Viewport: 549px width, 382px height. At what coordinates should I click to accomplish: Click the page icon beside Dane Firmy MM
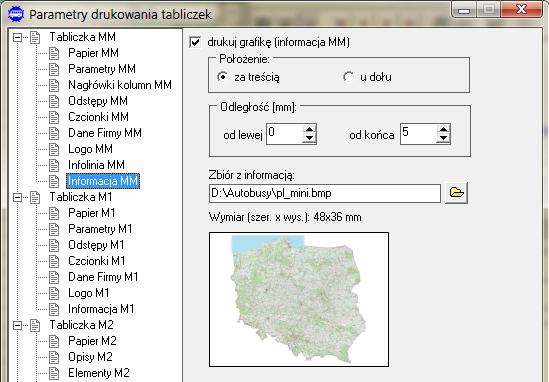click(x=54, y=133)
